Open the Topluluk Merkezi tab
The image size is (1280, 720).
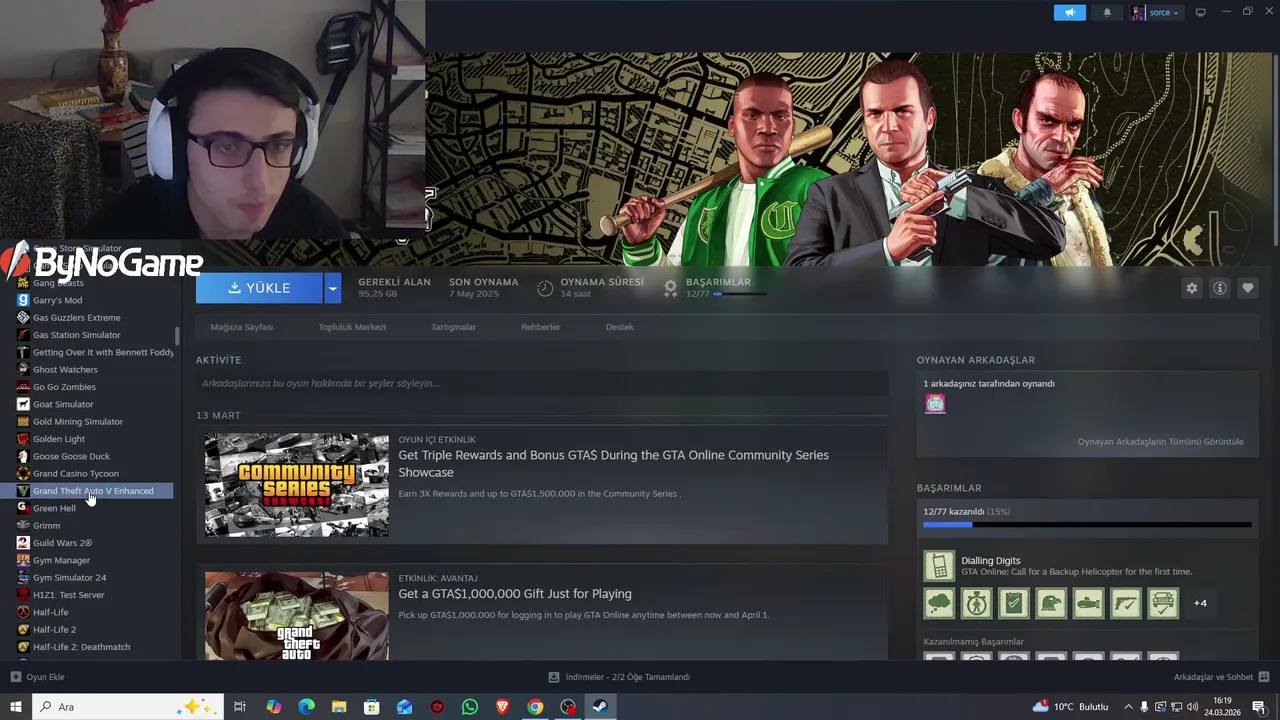coord(352,327)
